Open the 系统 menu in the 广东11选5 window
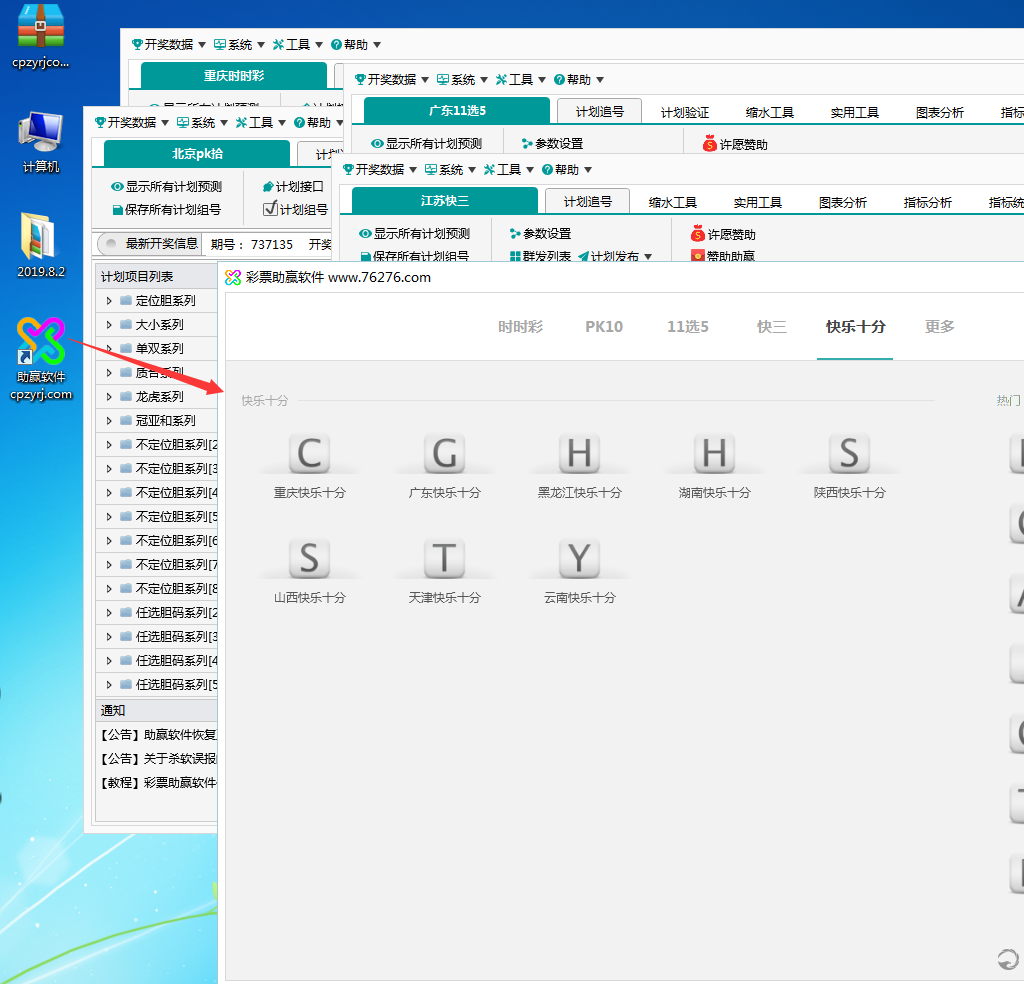The height and width of the screenshot is (984, 1024). coord(462,80)
